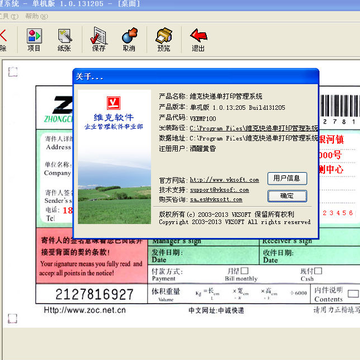Cancel edits with the 取消 toolbar icon

(129, 40)
